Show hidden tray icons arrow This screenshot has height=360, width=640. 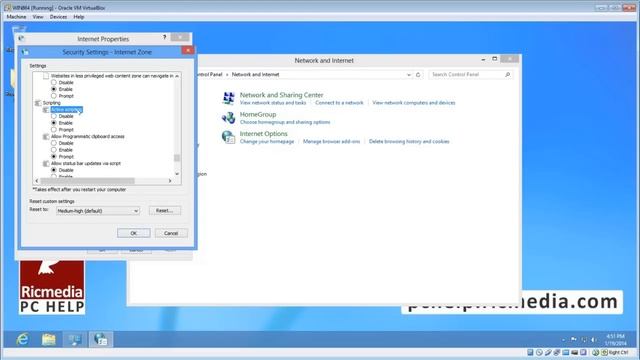(x=564, y=340)
